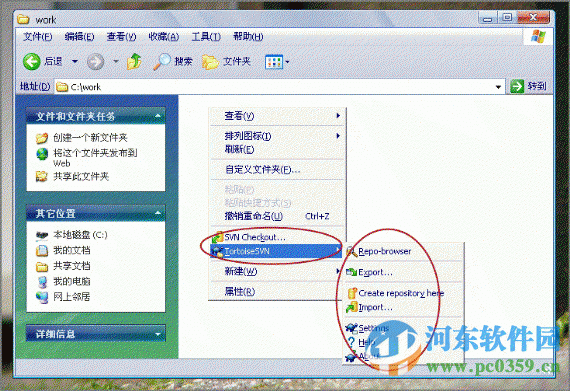Open the 工具(T) menu
This screenshot has height=391, width=570.
click(x=206, y=37)
